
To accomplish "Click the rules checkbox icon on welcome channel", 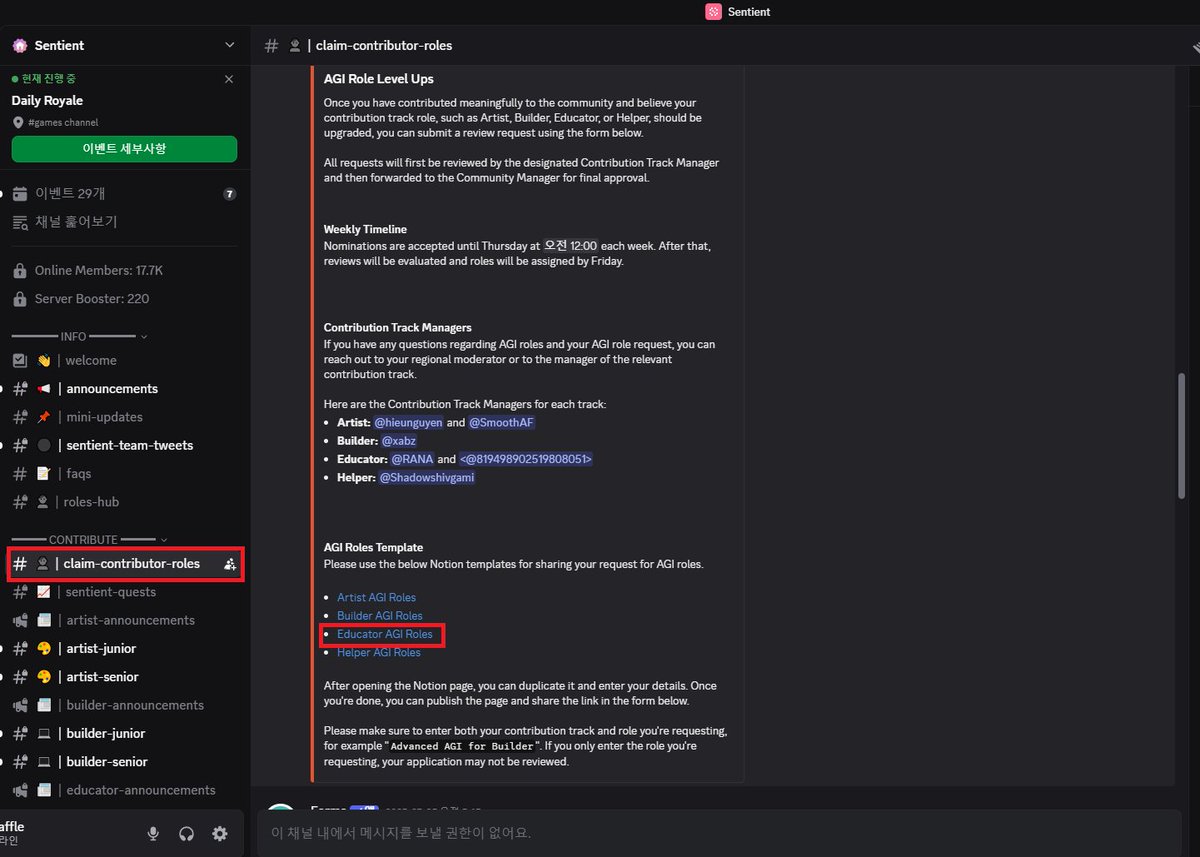I will click(x=19, y=360).
